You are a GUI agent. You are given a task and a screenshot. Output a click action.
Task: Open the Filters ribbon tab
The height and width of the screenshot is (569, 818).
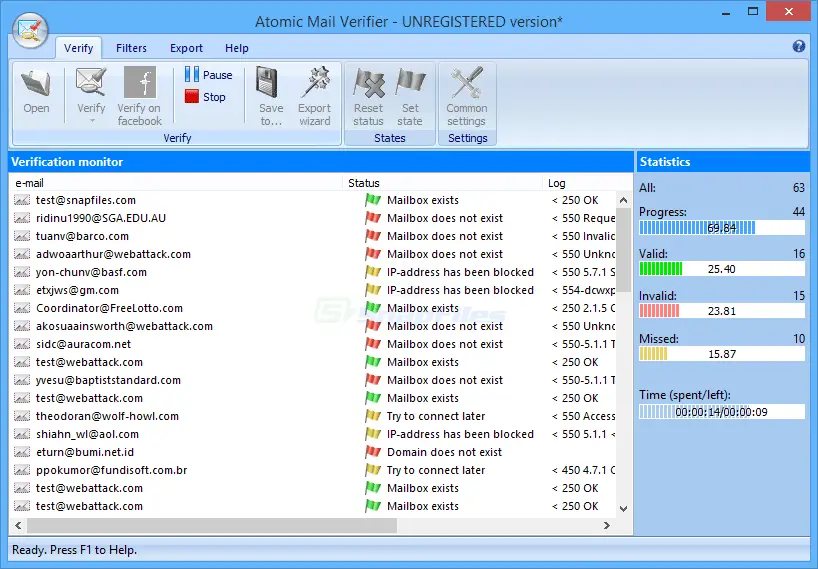[x=131, y=48]
